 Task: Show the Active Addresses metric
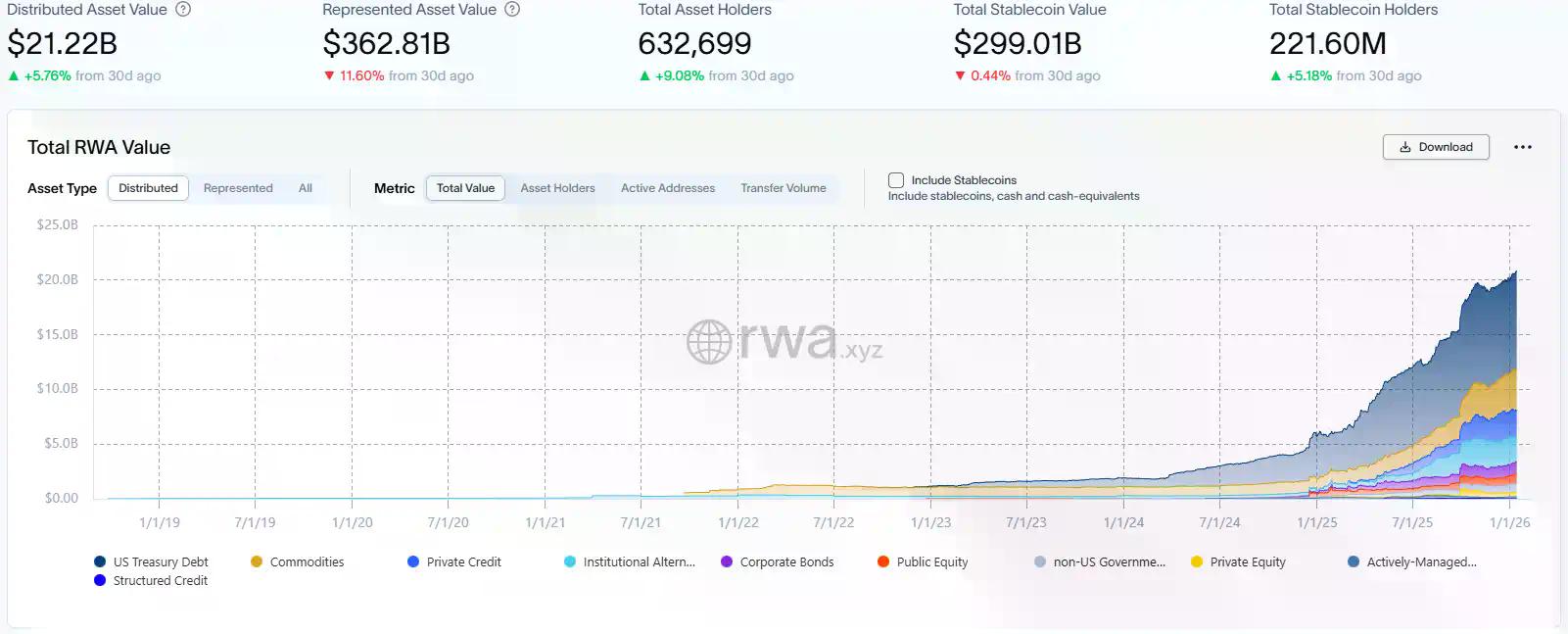[x=668, y=188]
